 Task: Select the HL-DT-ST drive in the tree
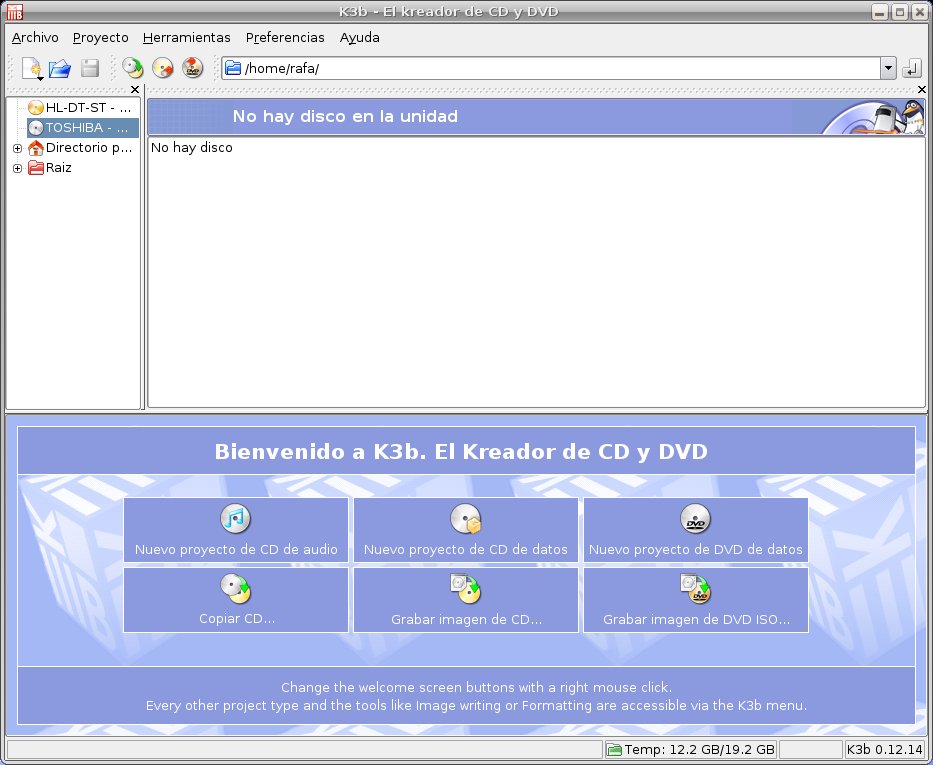click(87, 107)
